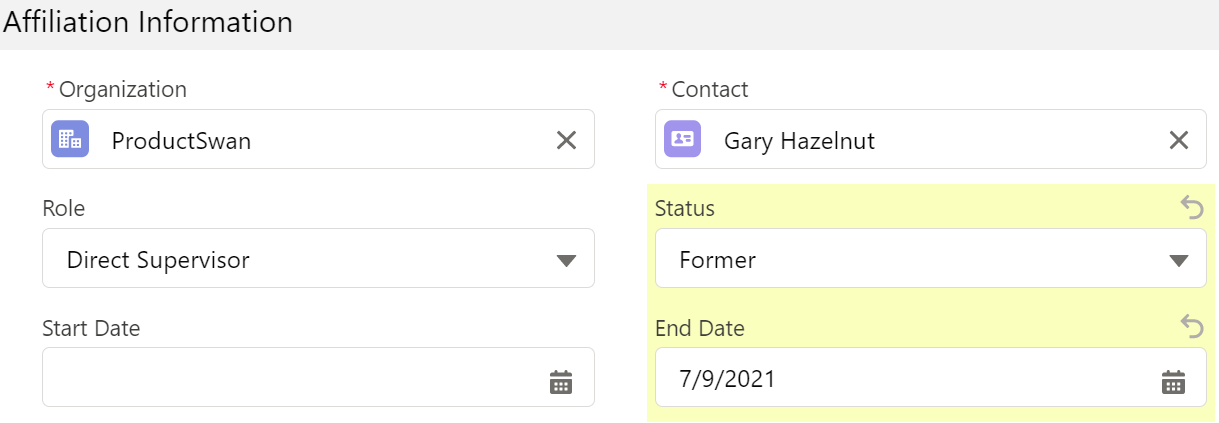Open the End Date calendar picker
The width and height of the screenshot is (1219, 423).
1173,381
